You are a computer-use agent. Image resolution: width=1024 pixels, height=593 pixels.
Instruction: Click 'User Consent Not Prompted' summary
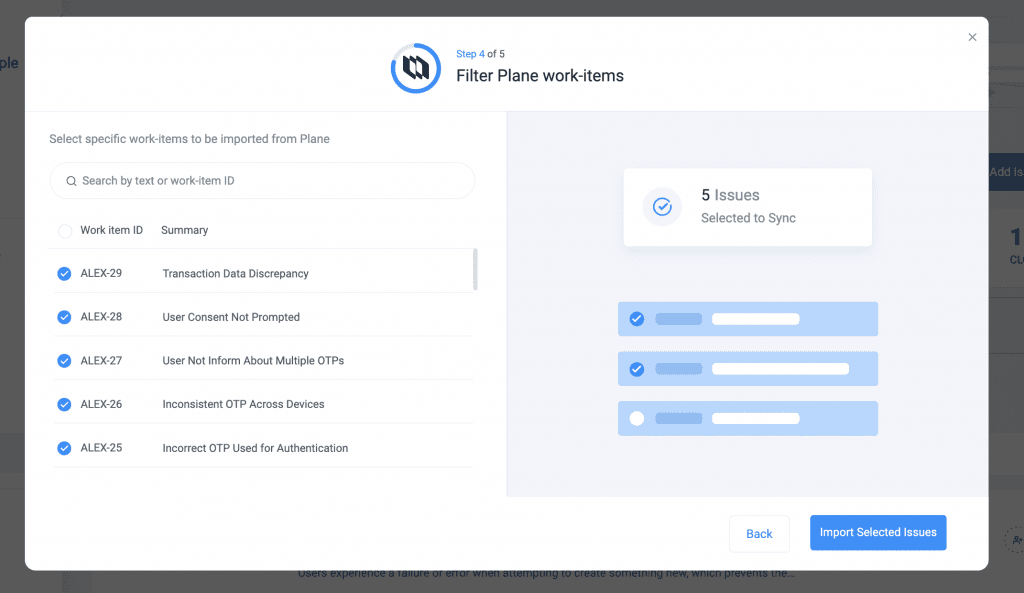[x=231, y=317]
